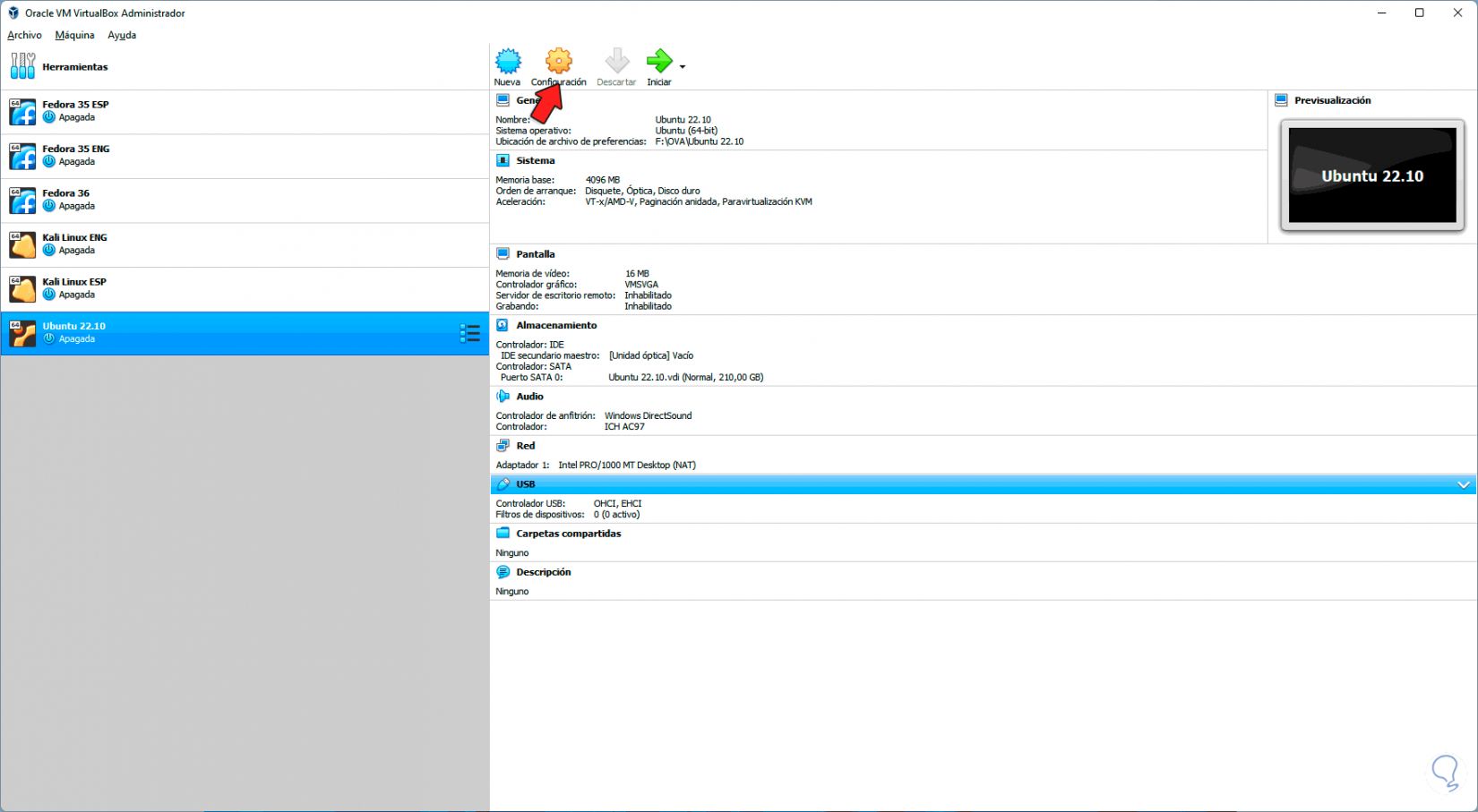This screenshot has height=812, width=1478.
Task: Open the Ubuntu 22.10 list menu icon
Action: (x=470, y=334)
